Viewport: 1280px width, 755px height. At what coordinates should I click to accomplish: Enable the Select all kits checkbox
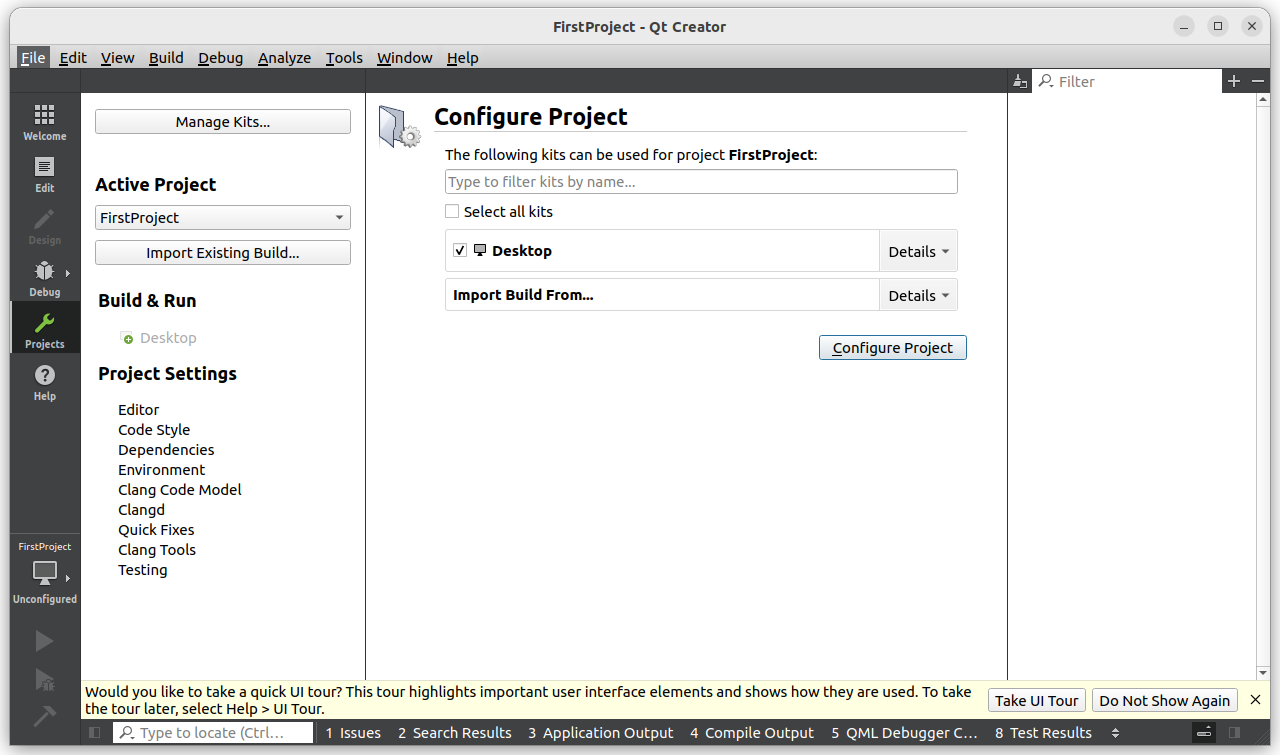pyautogui.click(x=452, y=212)
